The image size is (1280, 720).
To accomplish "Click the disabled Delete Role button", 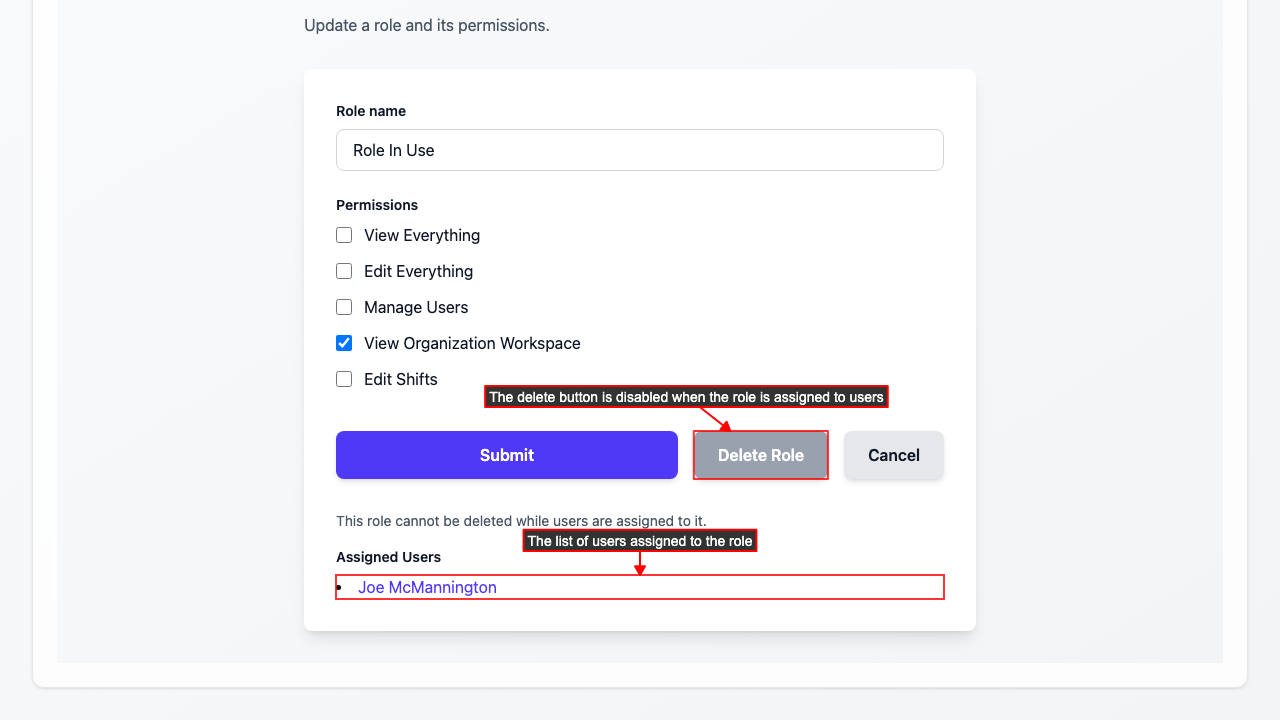I will pos(761,455).
